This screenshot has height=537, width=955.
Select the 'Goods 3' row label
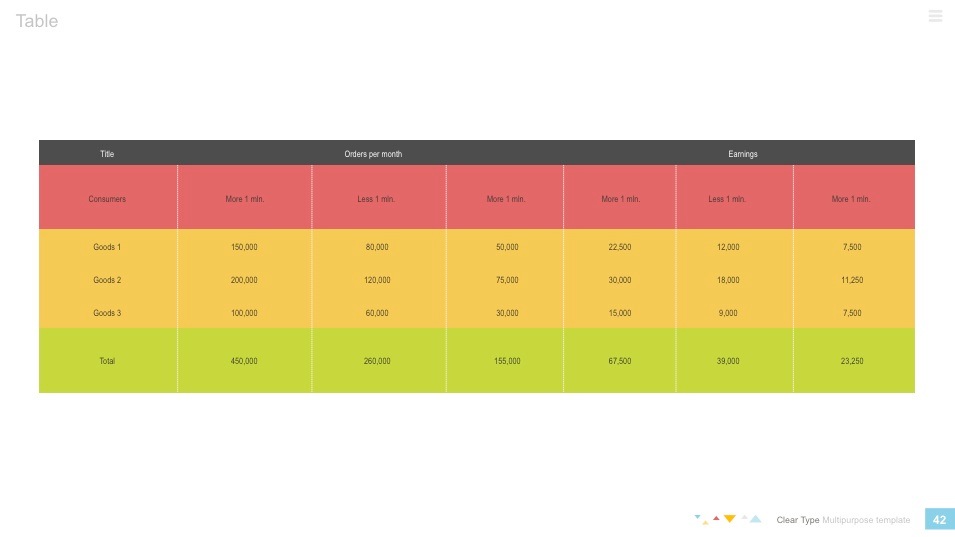coord(107,313)
